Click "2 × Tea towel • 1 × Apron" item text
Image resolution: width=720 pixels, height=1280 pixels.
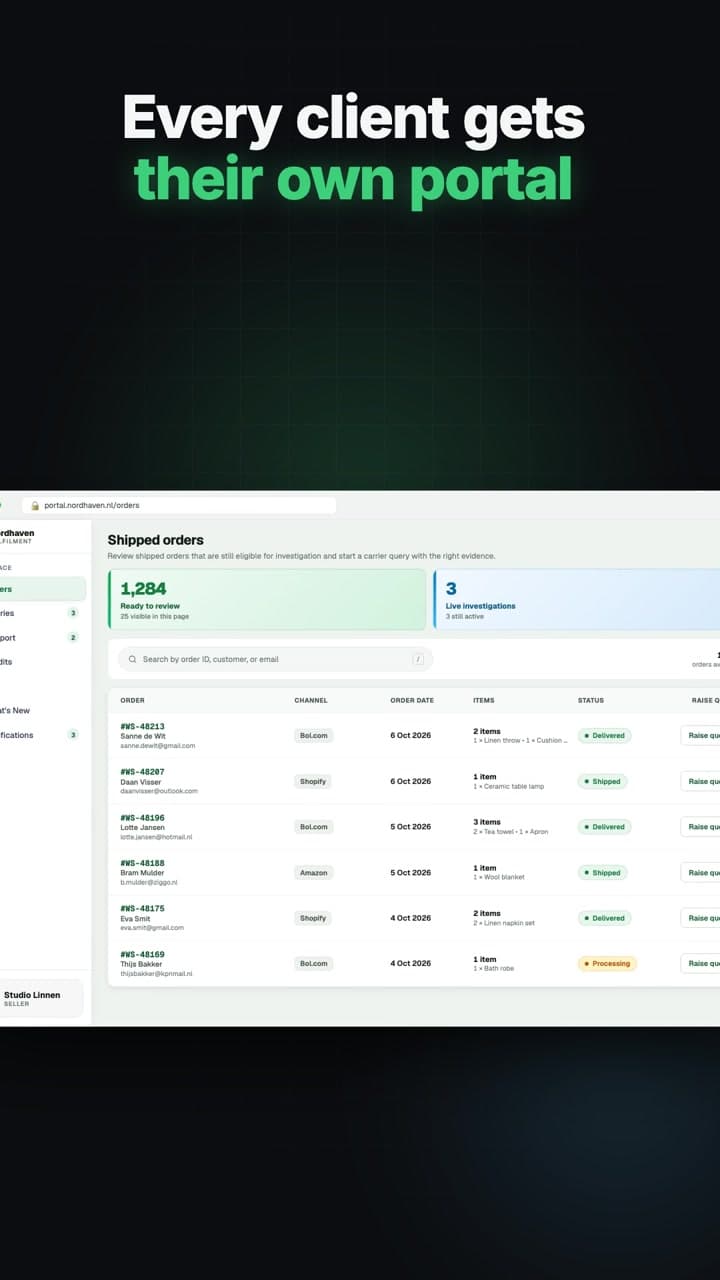(x=511, y=832)
